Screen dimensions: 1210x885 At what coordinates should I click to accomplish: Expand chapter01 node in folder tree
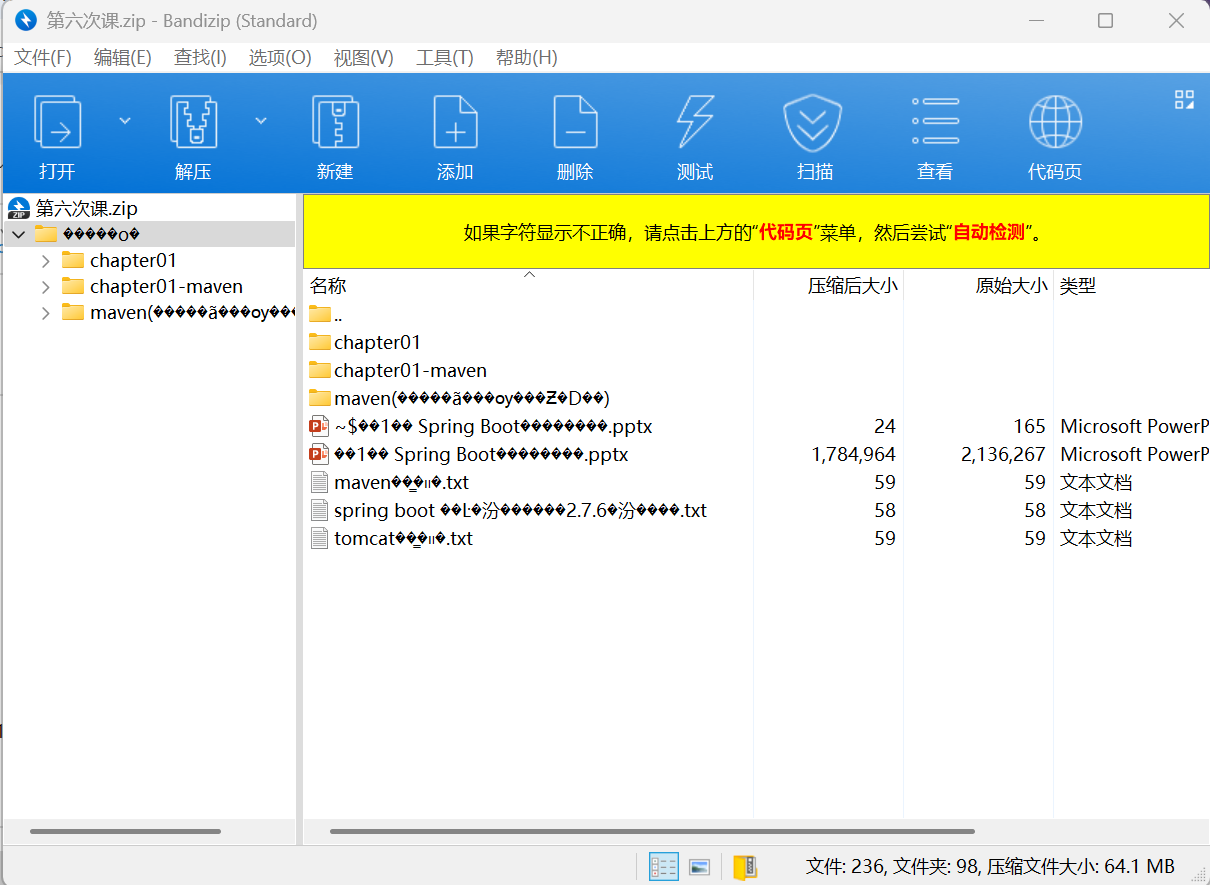point(46,260)
